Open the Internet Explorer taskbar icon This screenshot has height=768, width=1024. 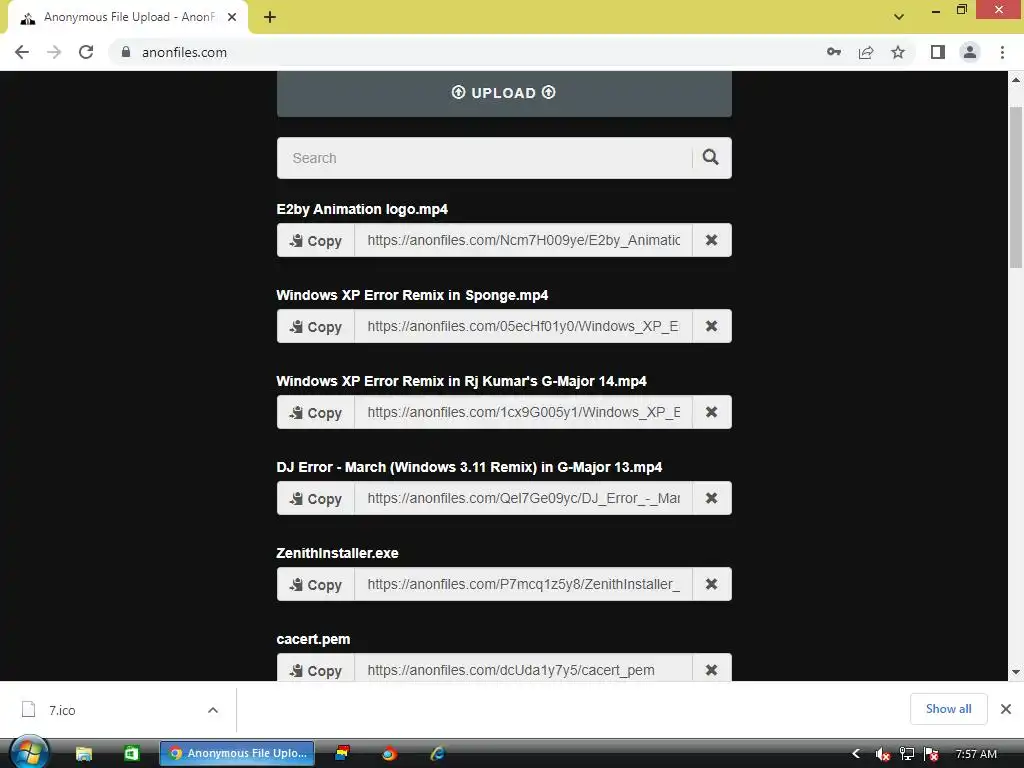(437, 754)
